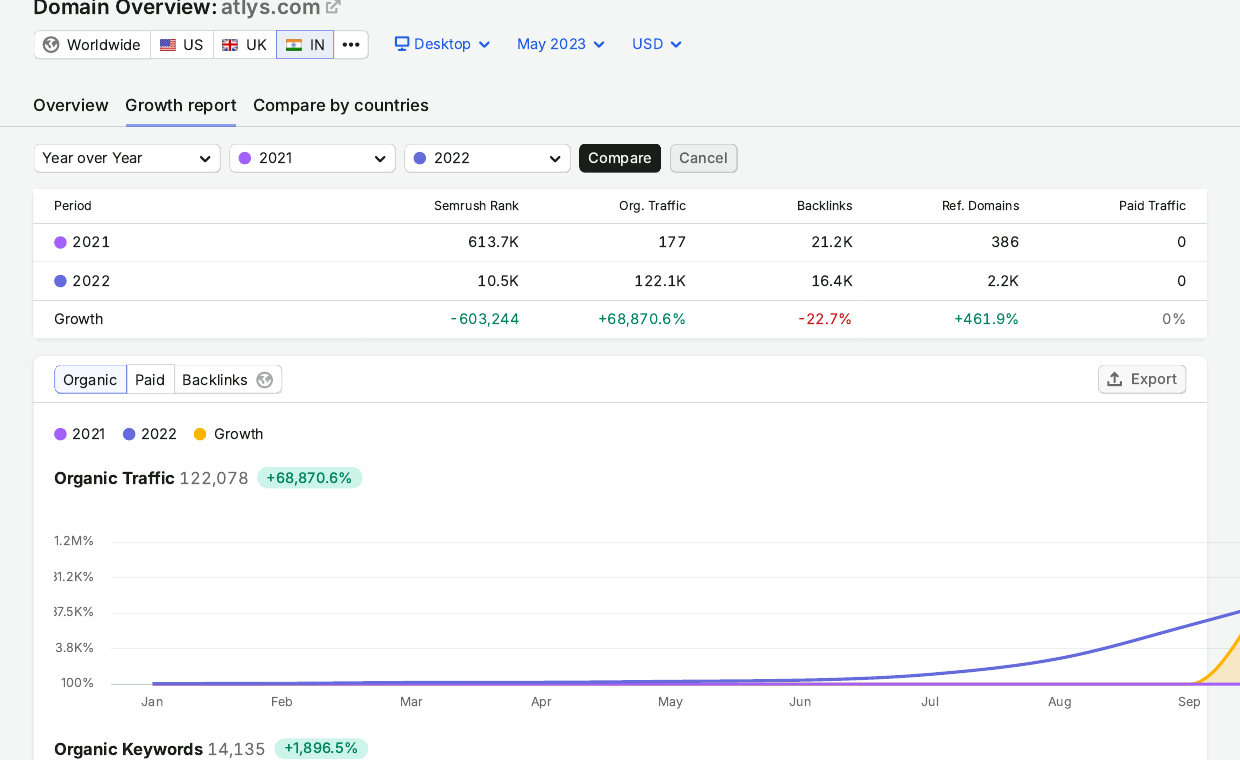Click the Ref. Domains column header
Viewport: 1240px width, 760px height.
point(980,206)
